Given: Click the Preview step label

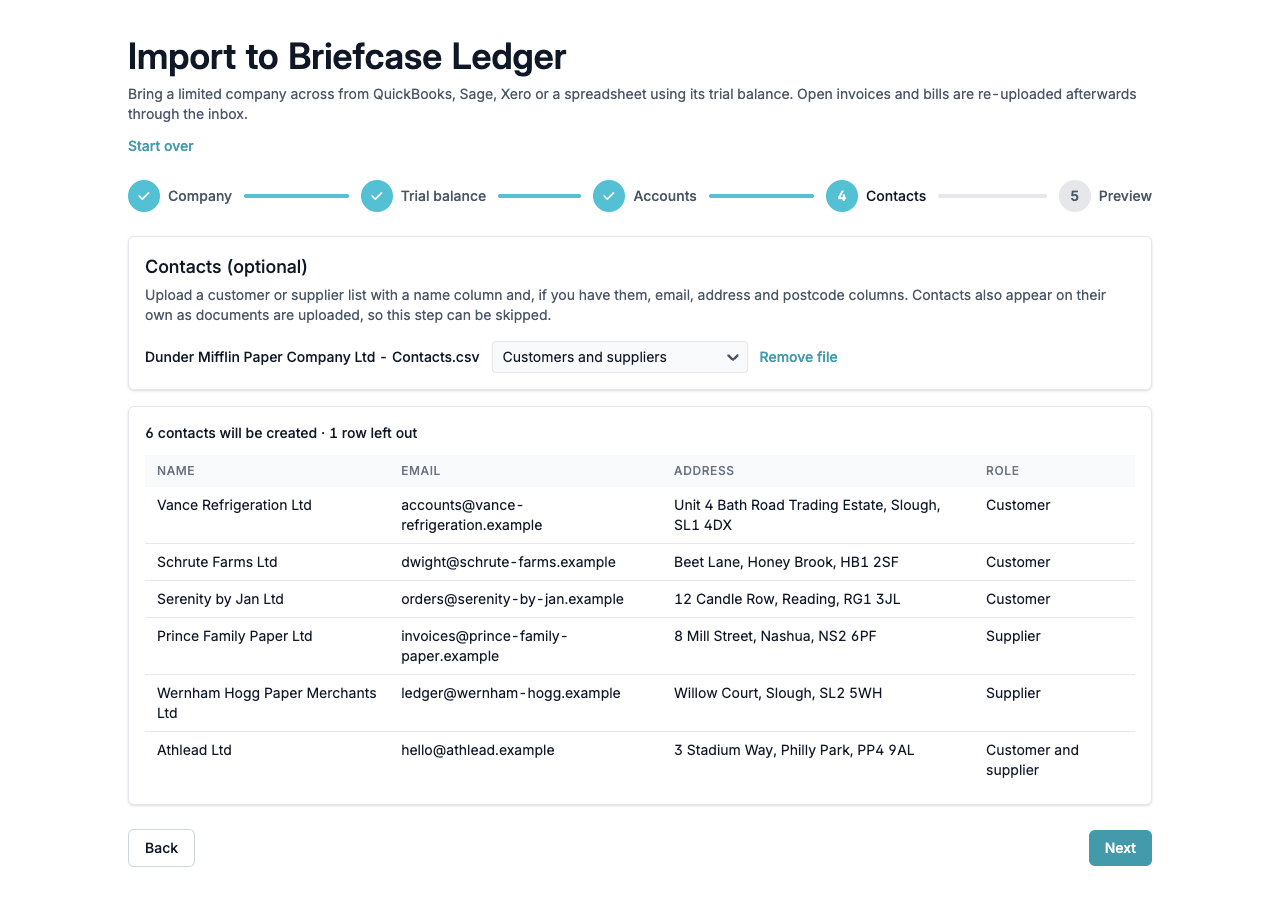Looking at the screenshot, I should point(1125,196).
